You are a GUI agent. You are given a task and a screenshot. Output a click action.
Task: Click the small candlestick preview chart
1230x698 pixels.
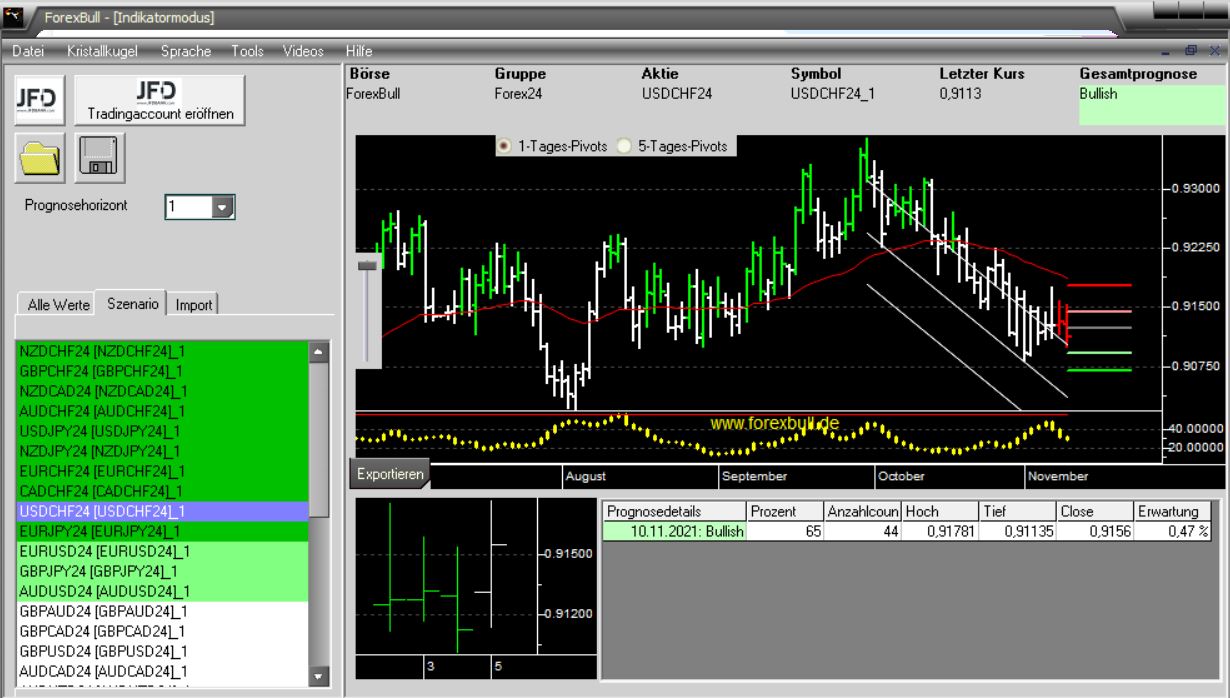pyautogui.click(x=476, y=587)
